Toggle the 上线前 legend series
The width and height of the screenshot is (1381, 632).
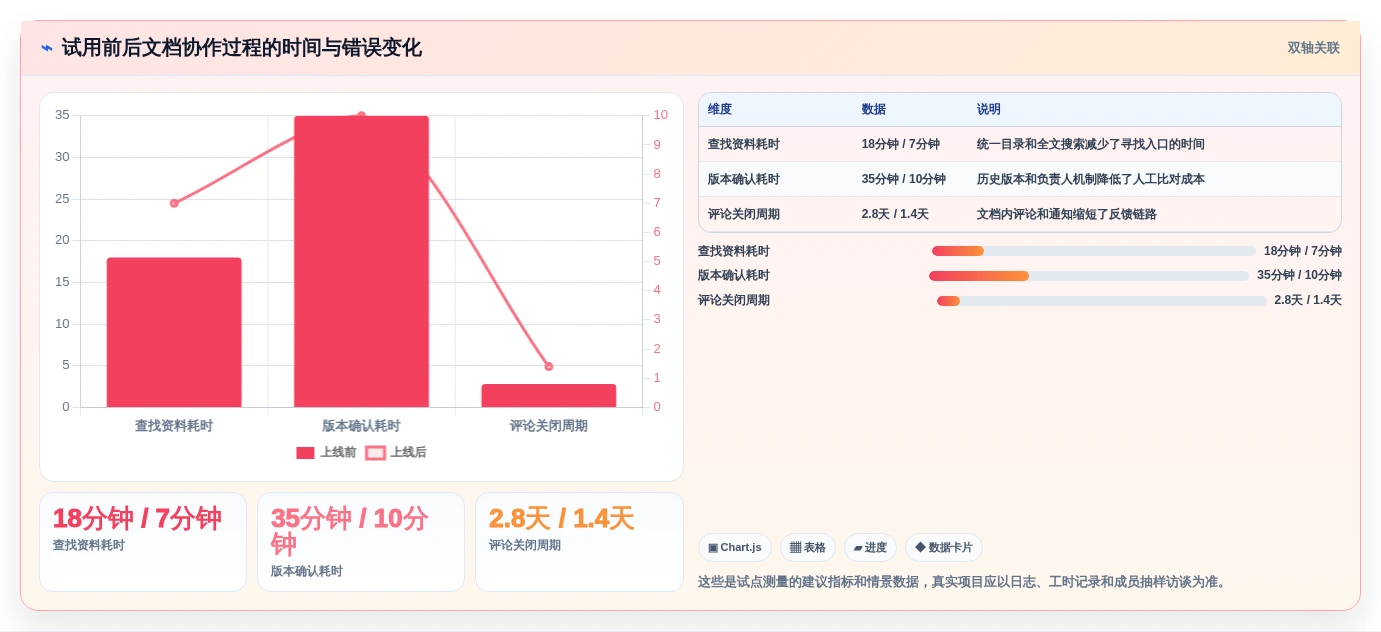[x=326, y=452]
